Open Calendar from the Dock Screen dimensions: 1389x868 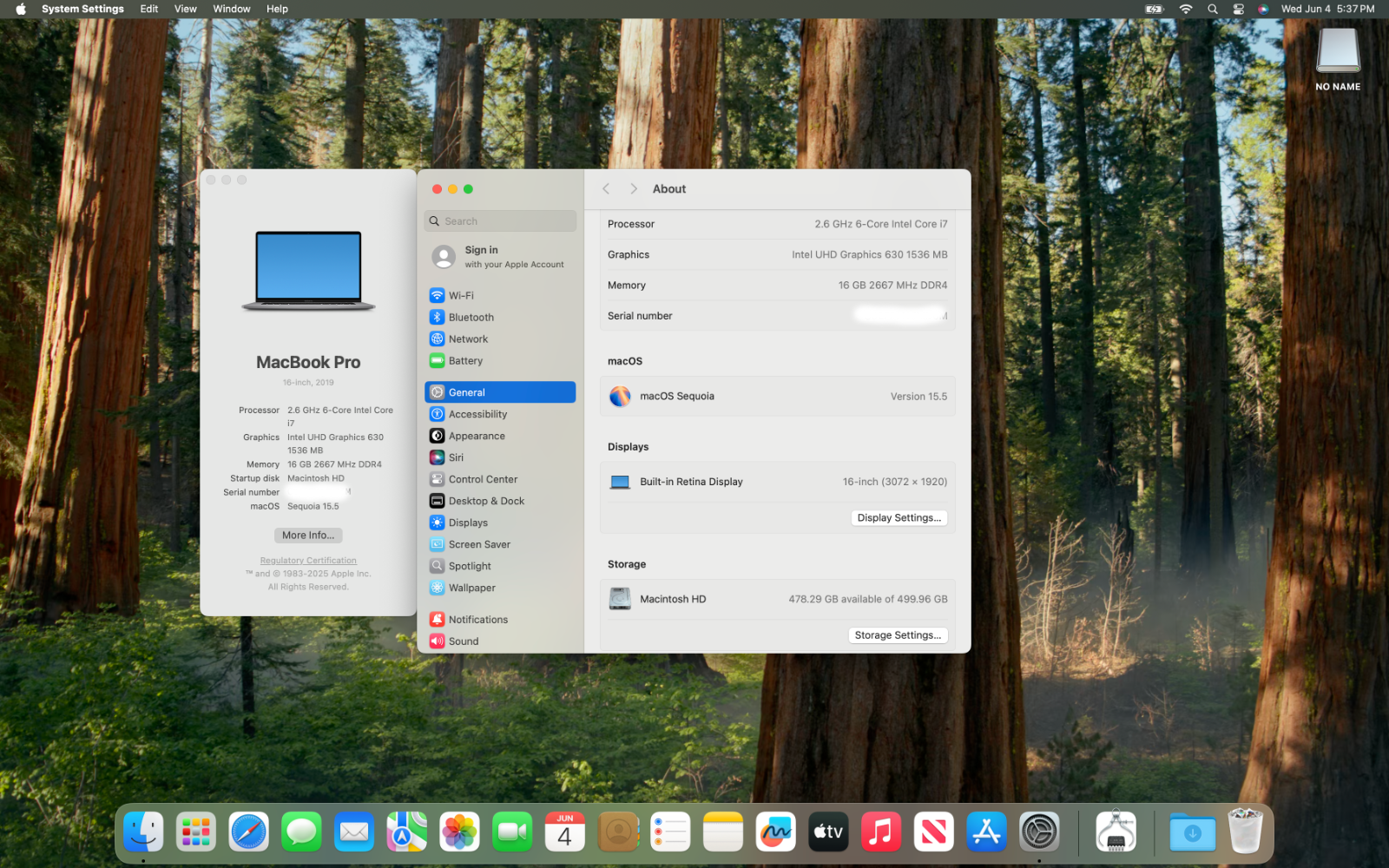coord(565,832)
